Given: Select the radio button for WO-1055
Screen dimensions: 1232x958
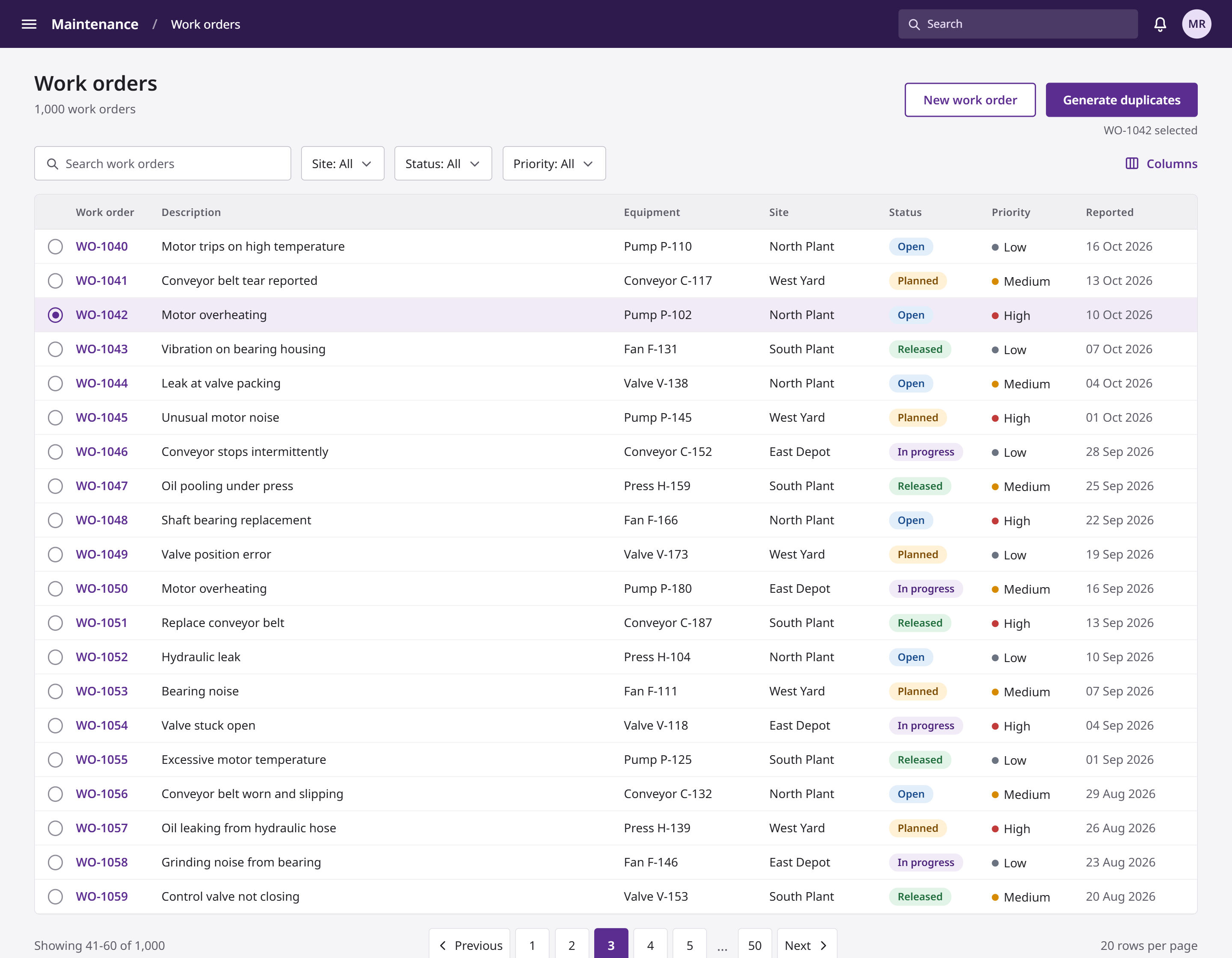Looking at the screenshot, I should pos(55,760).
